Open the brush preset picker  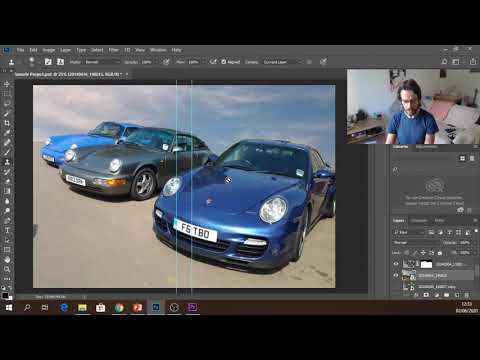pos(32,61)
